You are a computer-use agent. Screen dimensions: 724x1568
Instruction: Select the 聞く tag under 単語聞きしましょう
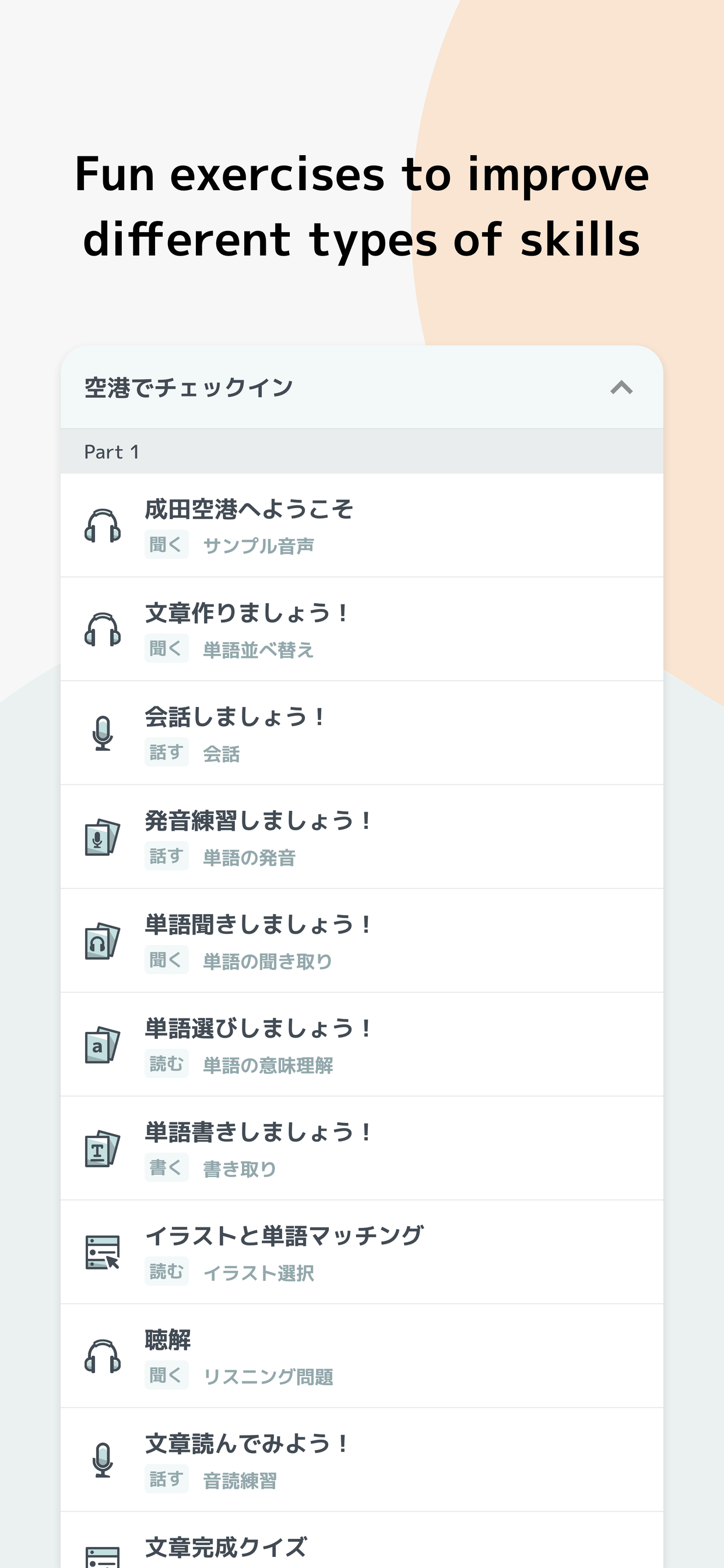[166, 961]
